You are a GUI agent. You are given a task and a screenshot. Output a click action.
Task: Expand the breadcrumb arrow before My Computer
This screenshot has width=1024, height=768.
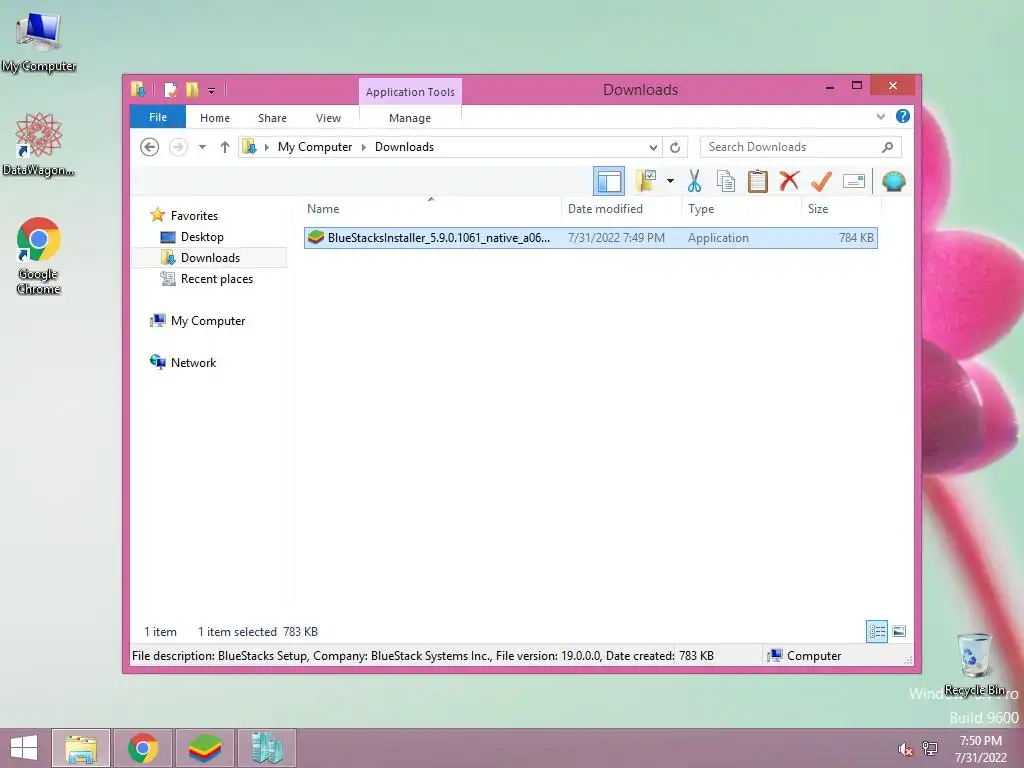[x=266, y=147]
